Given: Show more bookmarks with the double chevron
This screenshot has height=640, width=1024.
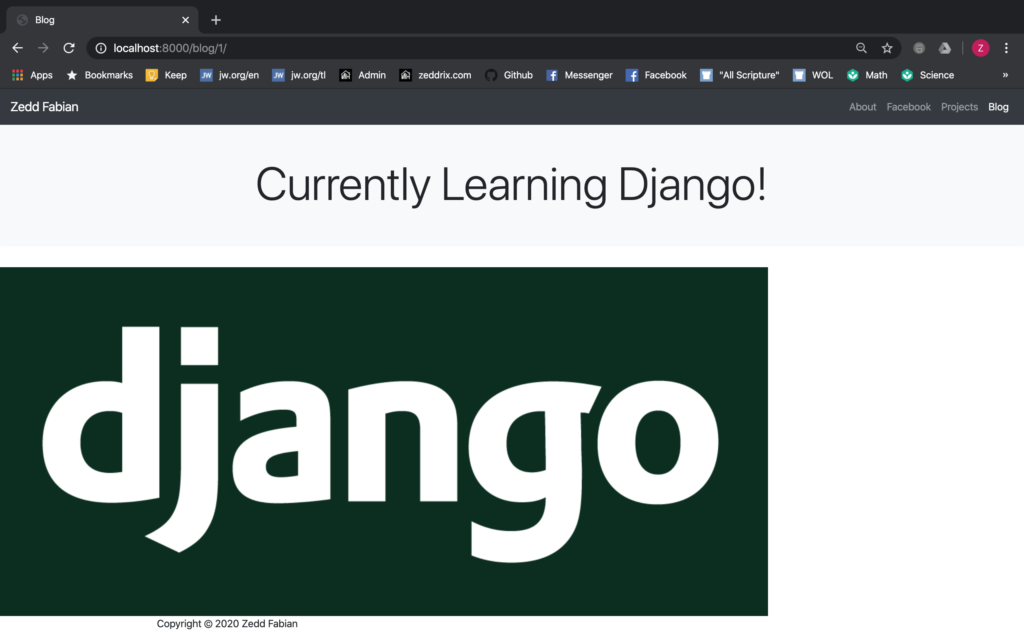Looking at the screenshot, I should coord(1005,75).
